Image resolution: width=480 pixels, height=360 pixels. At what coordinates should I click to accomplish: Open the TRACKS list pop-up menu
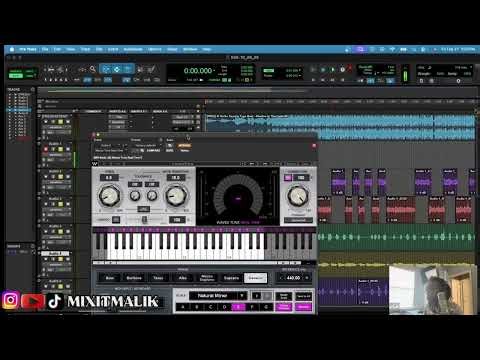(x=33, y=89)
